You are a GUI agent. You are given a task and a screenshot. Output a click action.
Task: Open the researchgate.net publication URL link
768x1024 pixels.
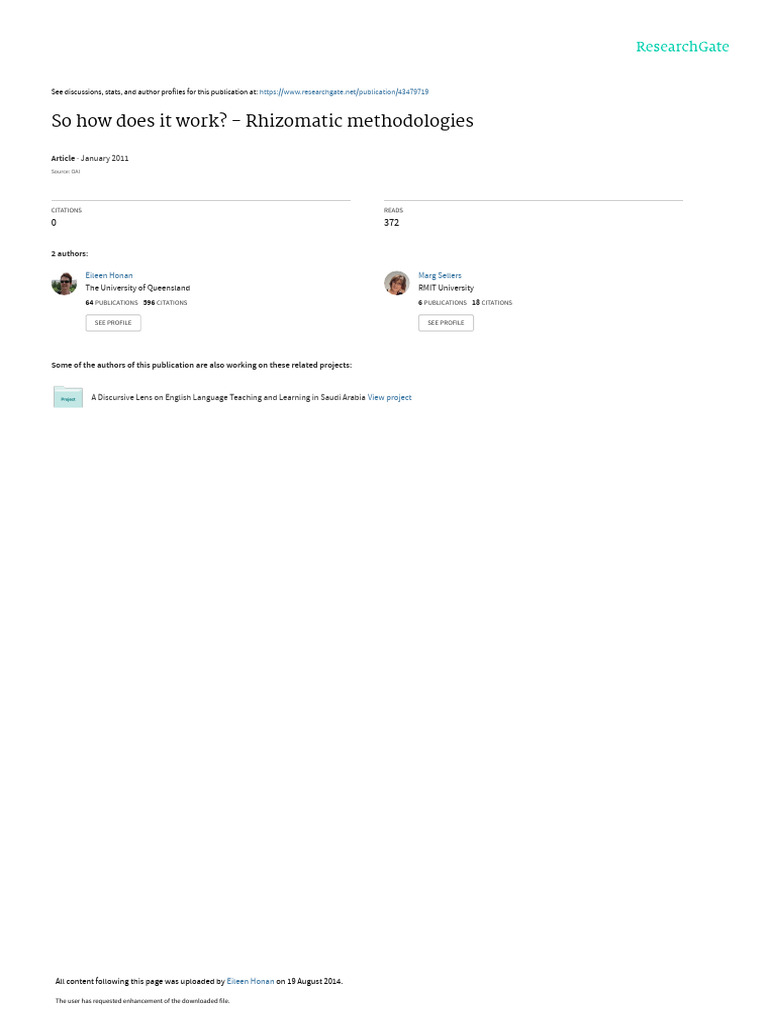pyautogui.click(x=344, y=92)
